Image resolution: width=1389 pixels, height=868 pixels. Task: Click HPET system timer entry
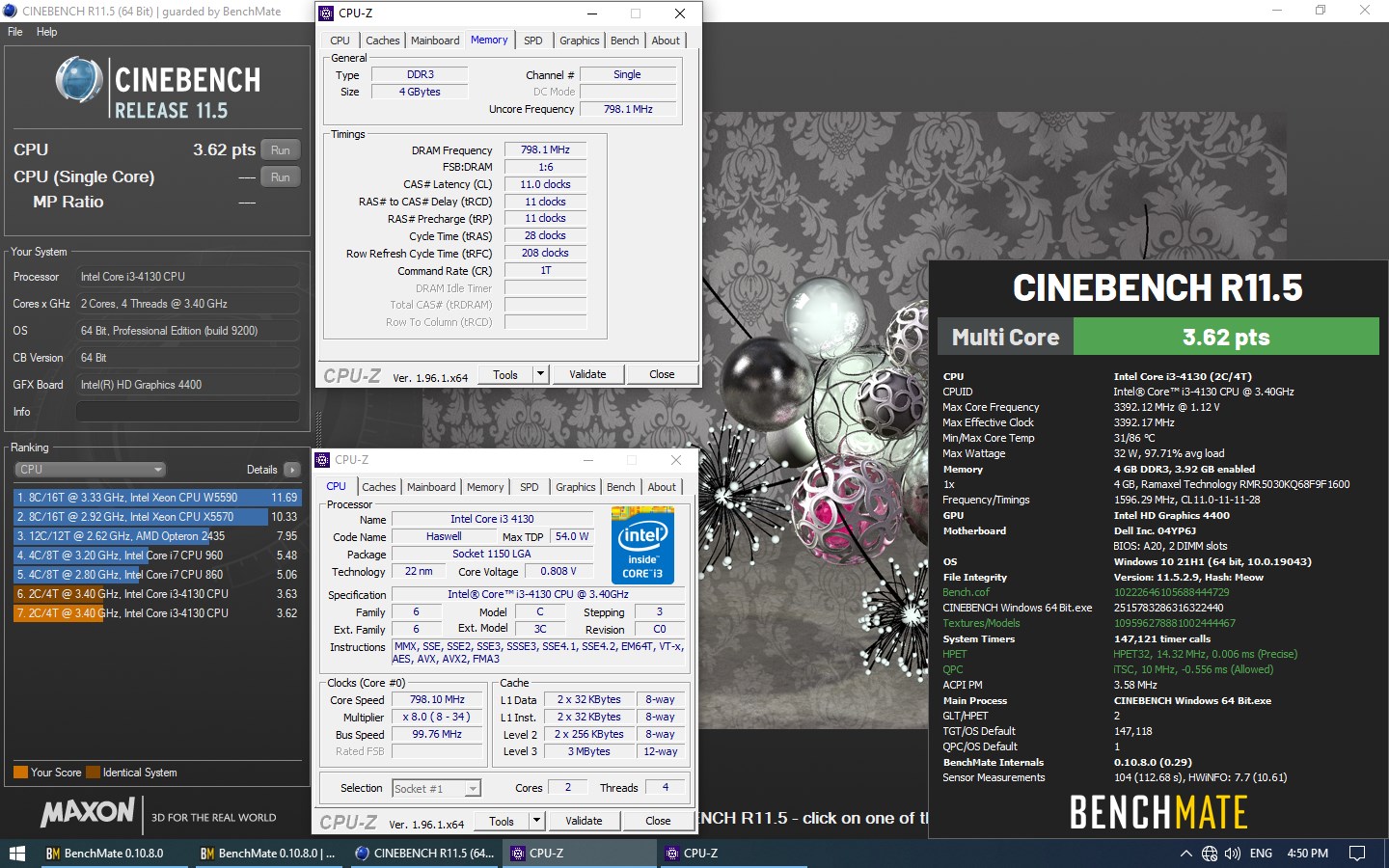pyautogui.click(x=954, y=654)
